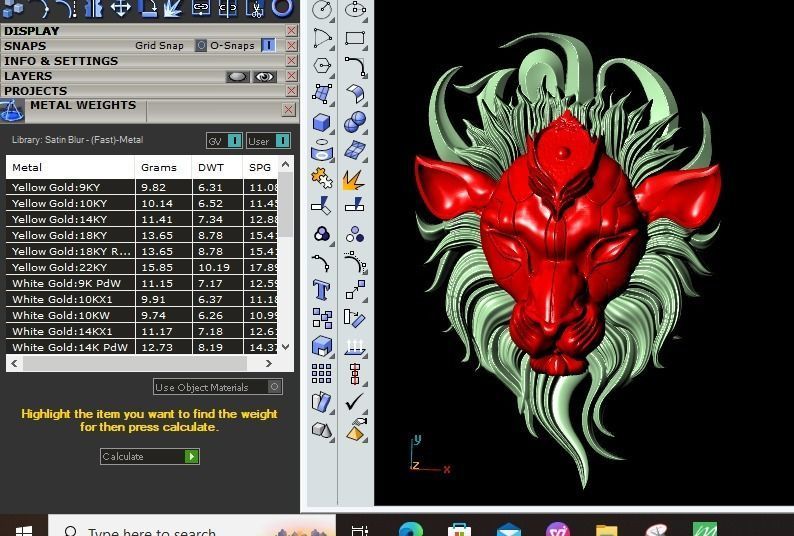Image resolution: width=794 pixels, height=536 pixels.
Task: Expand the DISPLAY panel
Action: [31, 31]
